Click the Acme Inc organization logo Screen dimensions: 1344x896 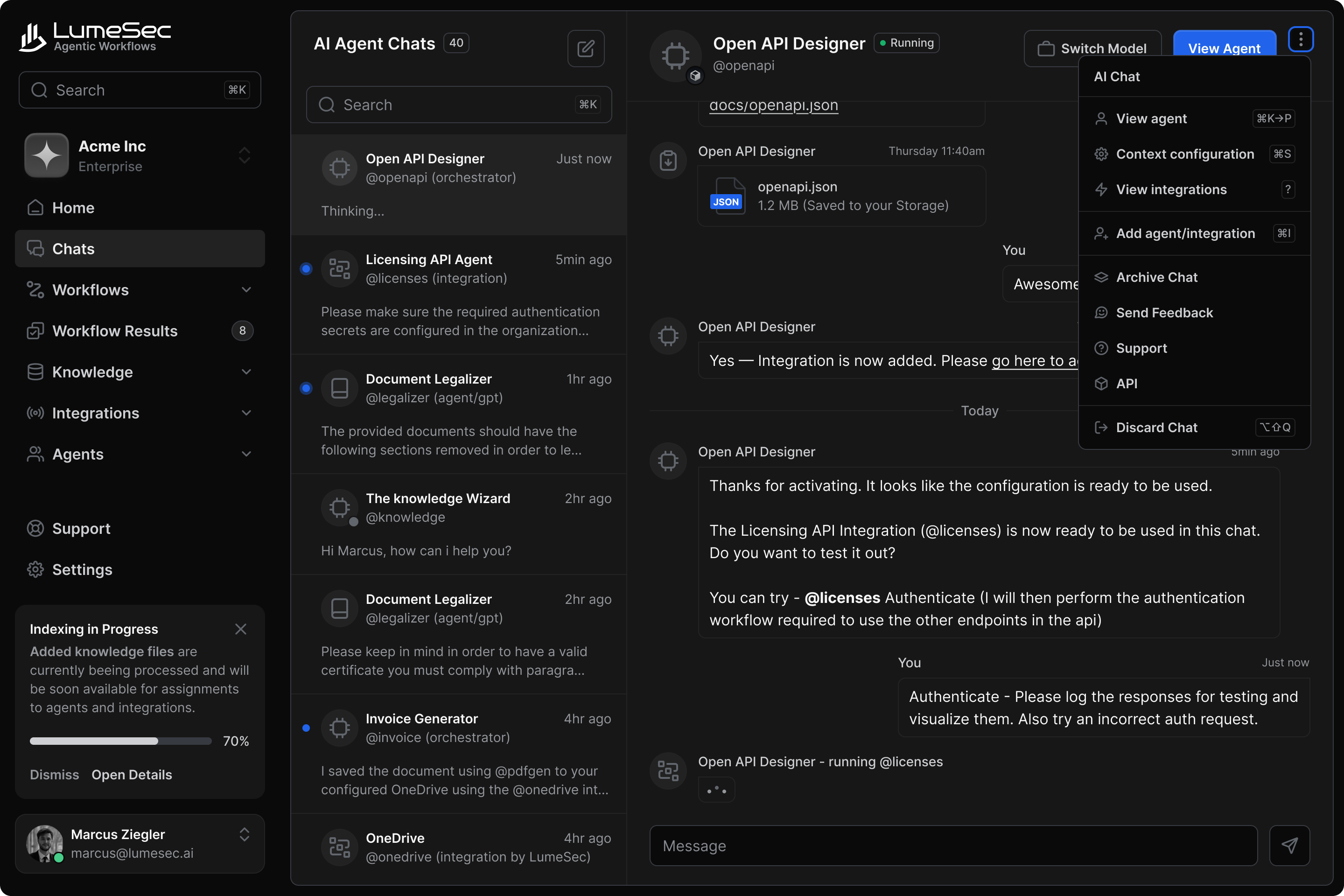click(47, 155)
